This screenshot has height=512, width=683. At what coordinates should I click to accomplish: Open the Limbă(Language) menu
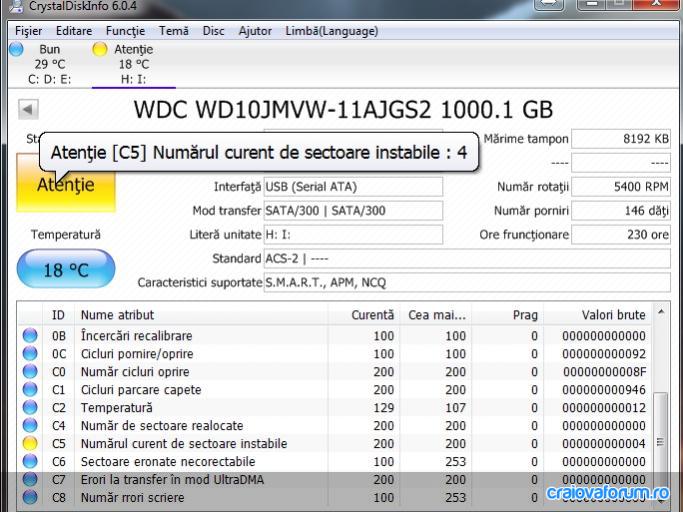click(331, 31)
